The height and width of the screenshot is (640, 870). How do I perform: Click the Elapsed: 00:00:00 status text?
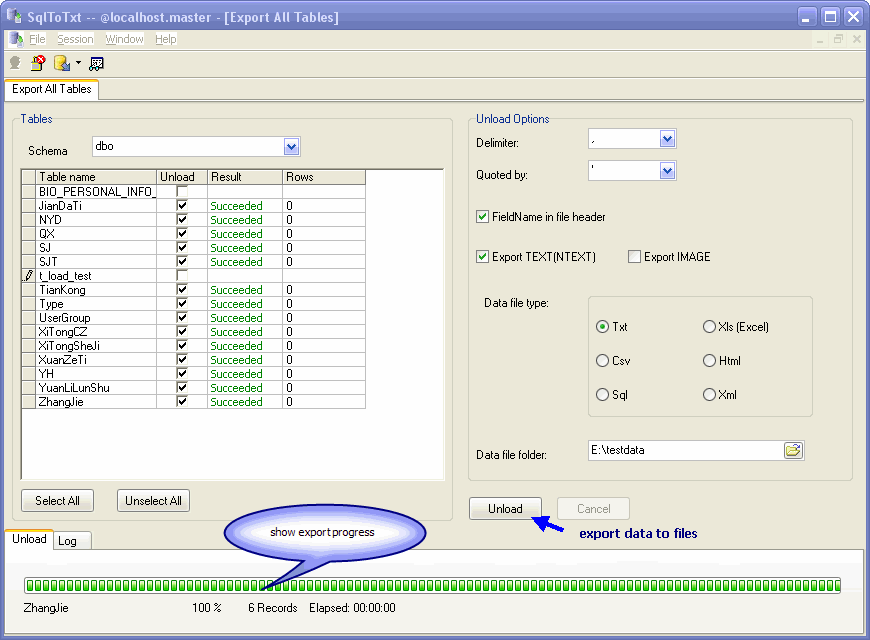click(x=352, y=608)
